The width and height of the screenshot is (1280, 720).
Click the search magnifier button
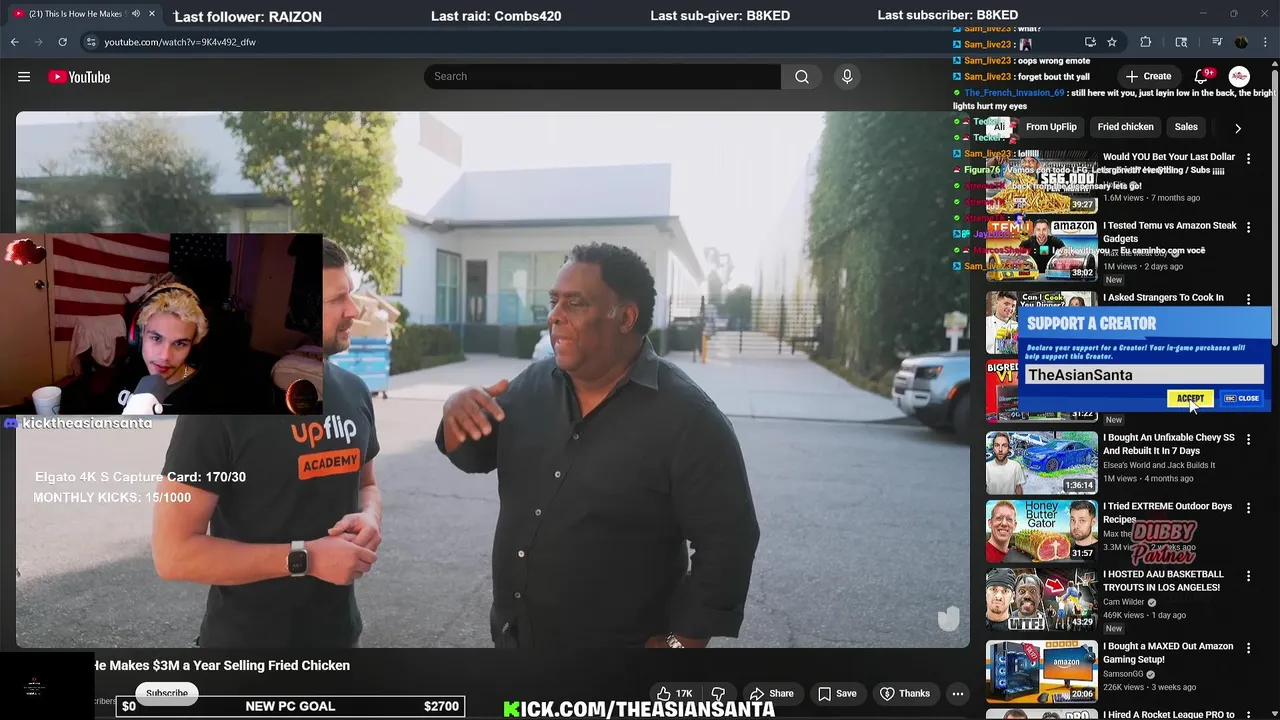tap(802, 77)
